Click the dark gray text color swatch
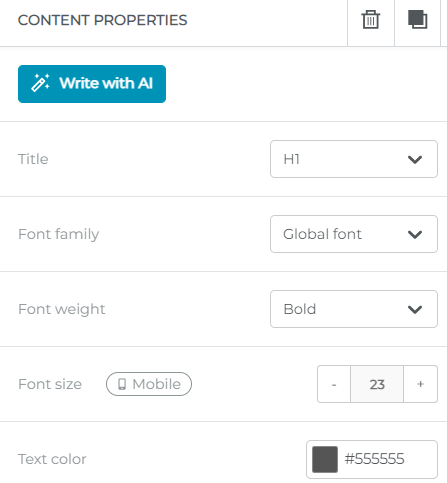 point(325,459)
